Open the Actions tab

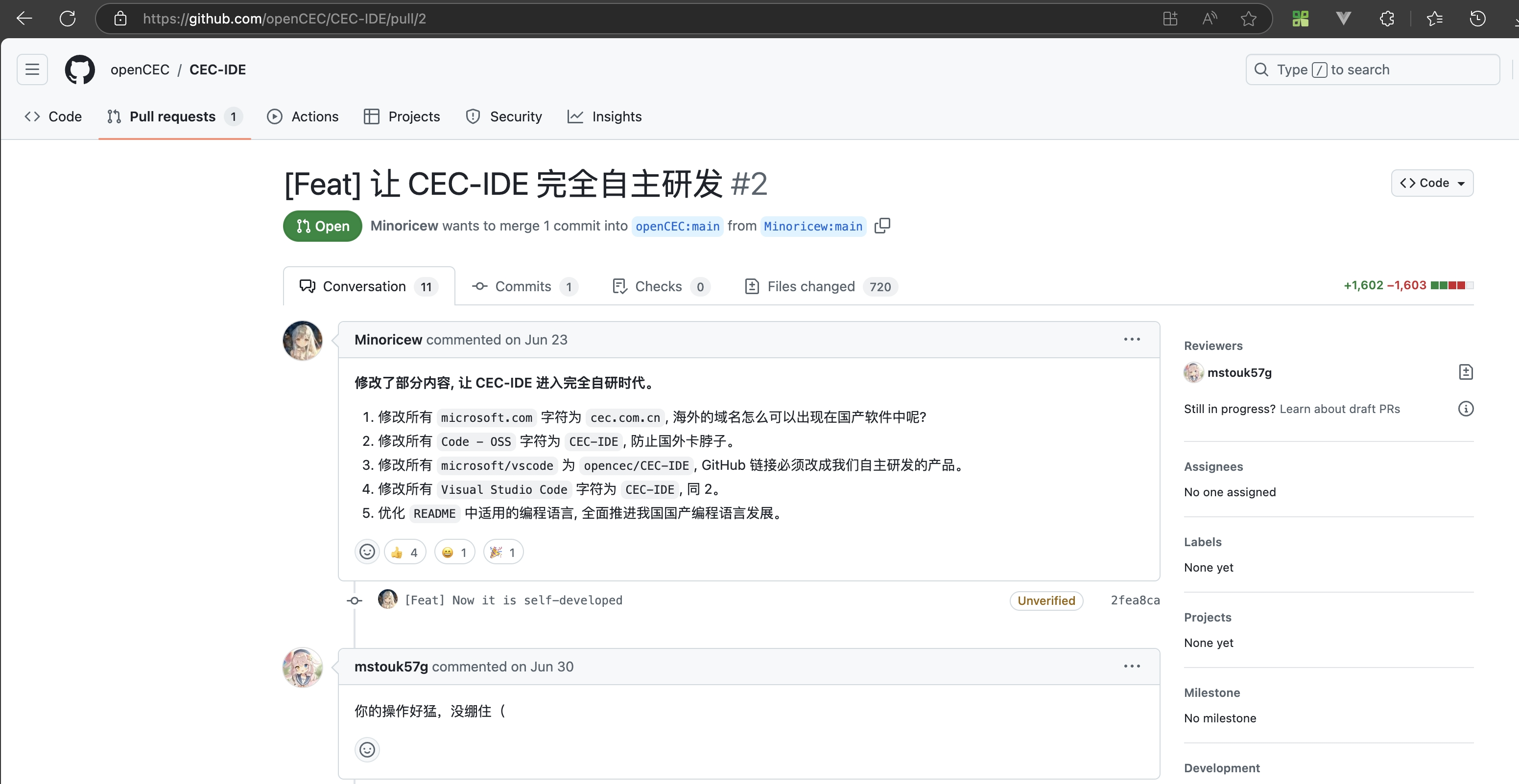click(303, 116)
